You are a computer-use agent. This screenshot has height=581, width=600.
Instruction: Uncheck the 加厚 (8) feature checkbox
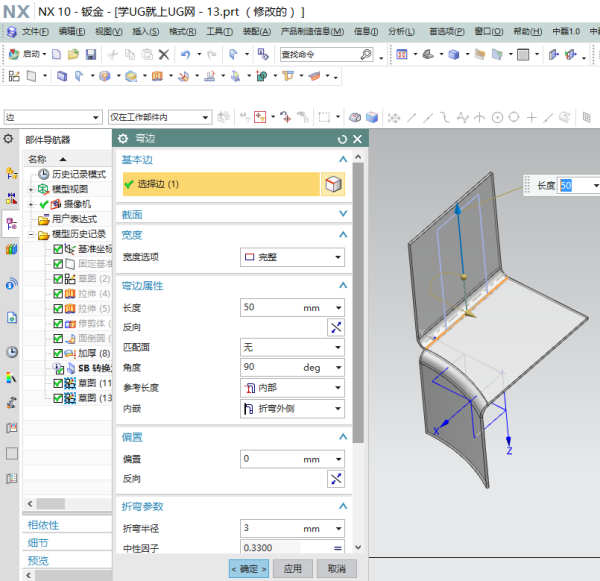[x=58, y=353]
